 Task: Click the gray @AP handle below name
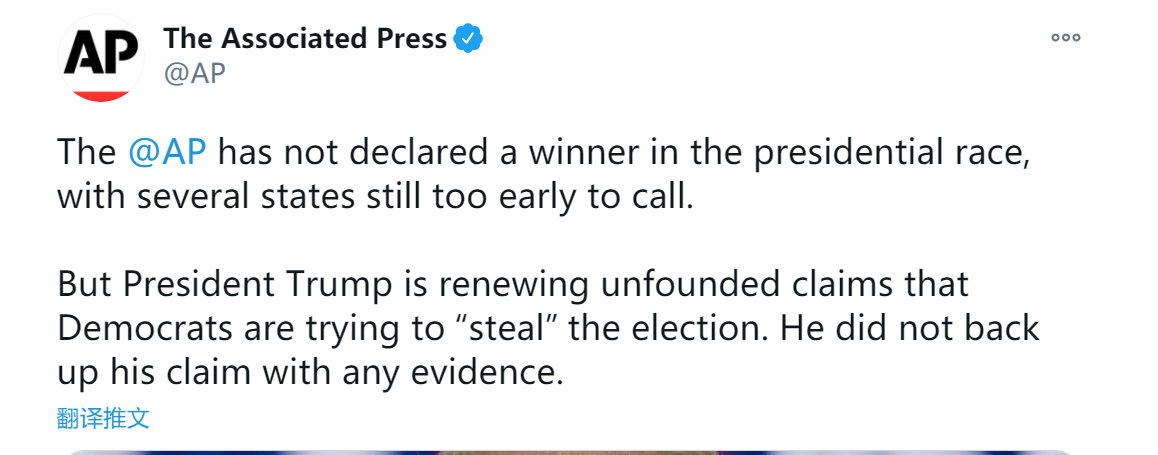tap(194, 73)
